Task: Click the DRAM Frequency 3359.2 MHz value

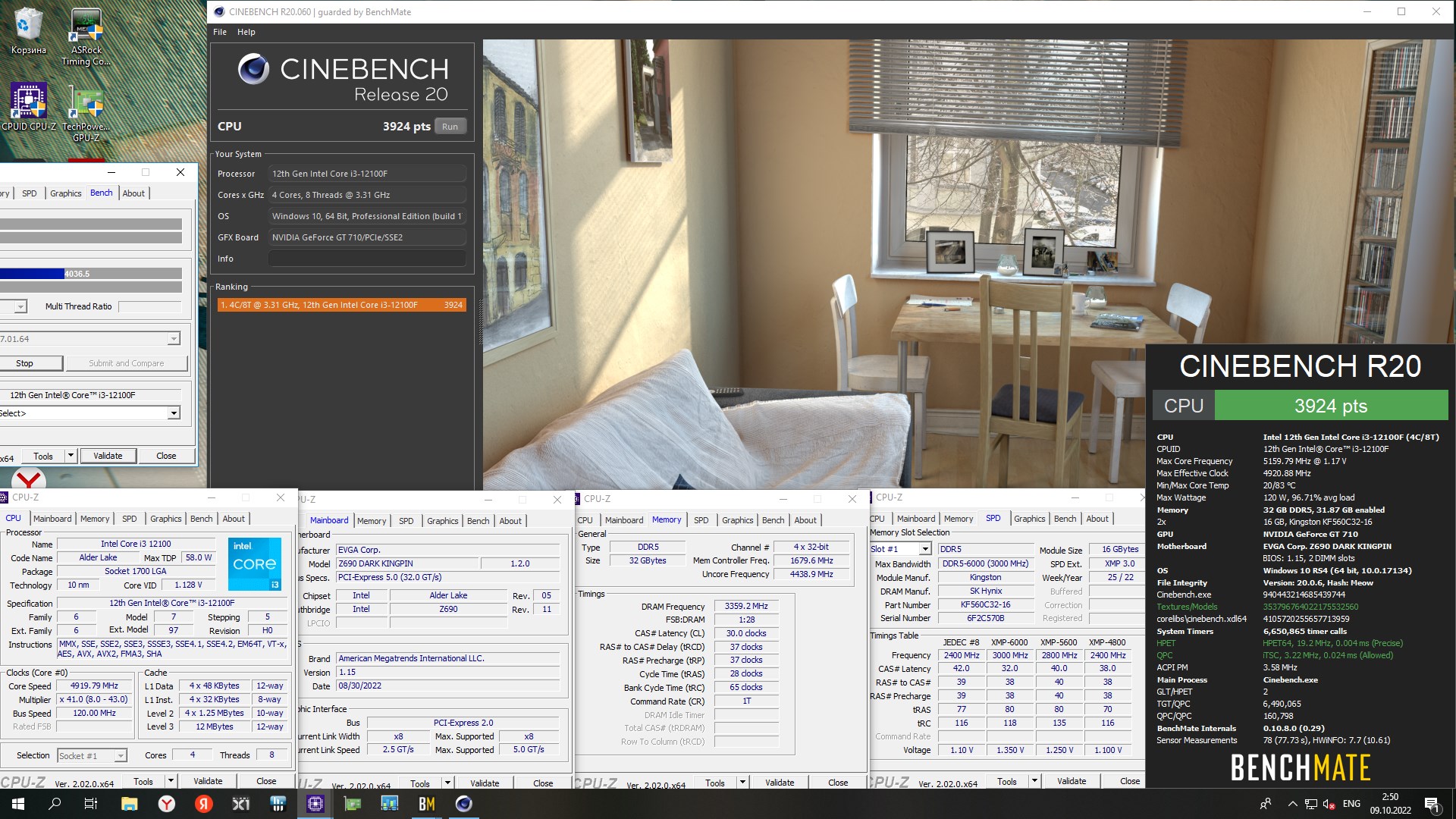Action: coord(746,606)
